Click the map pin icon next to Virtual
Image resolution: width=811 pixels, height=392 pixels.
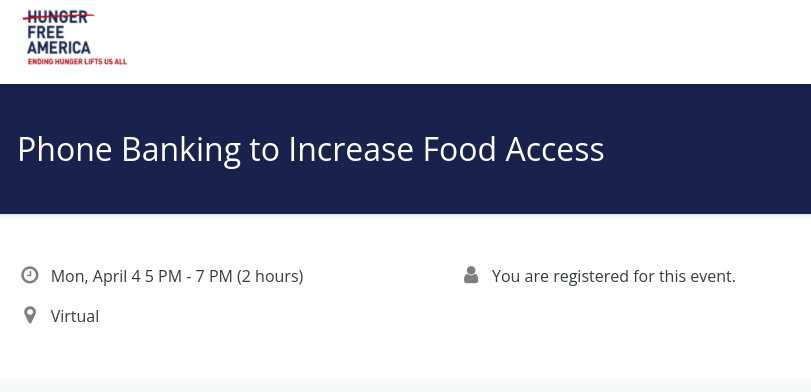tap(30, 315)
